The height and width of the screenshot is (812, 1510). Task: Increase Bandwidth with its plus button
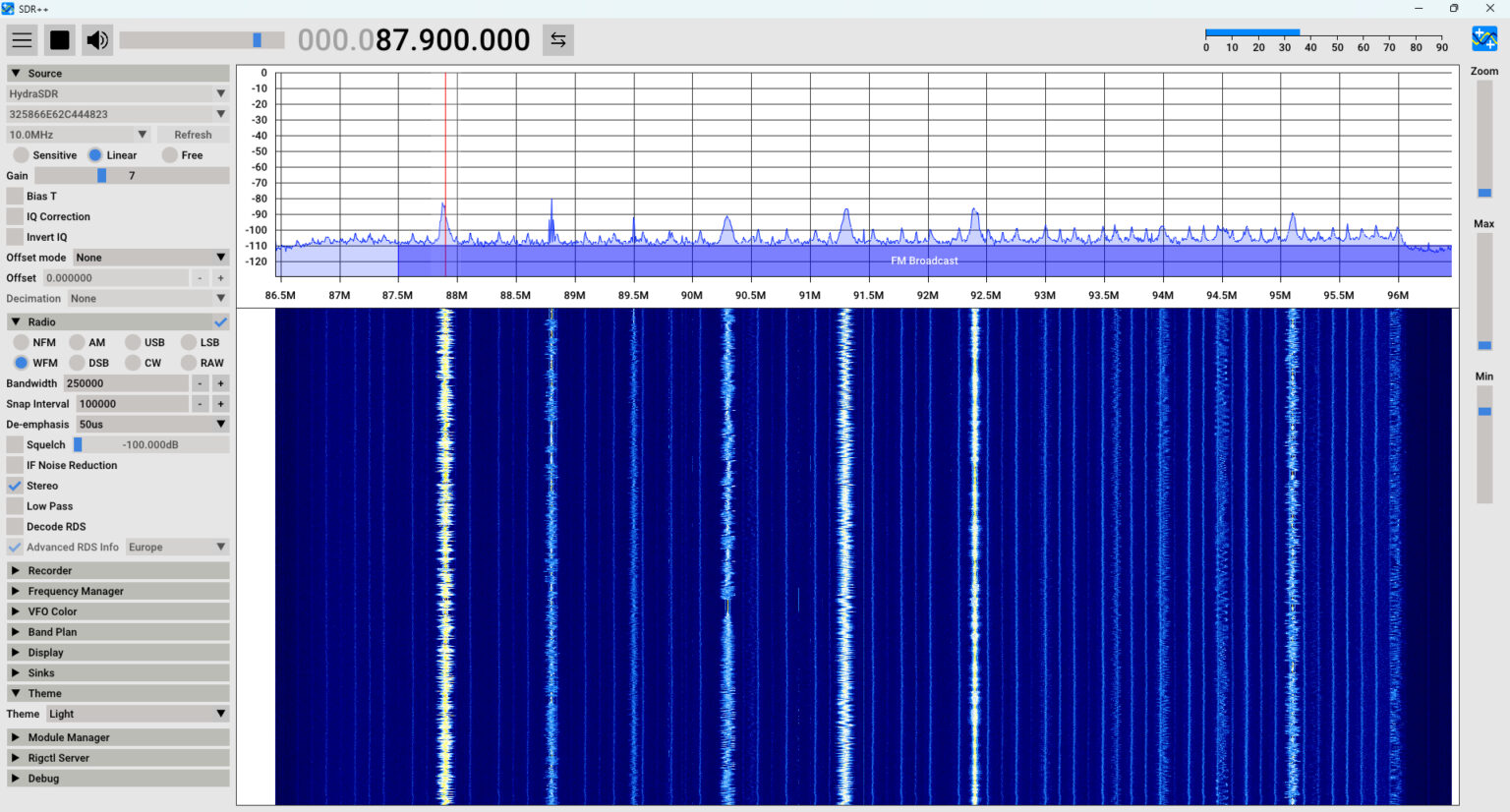coord(220,382)
